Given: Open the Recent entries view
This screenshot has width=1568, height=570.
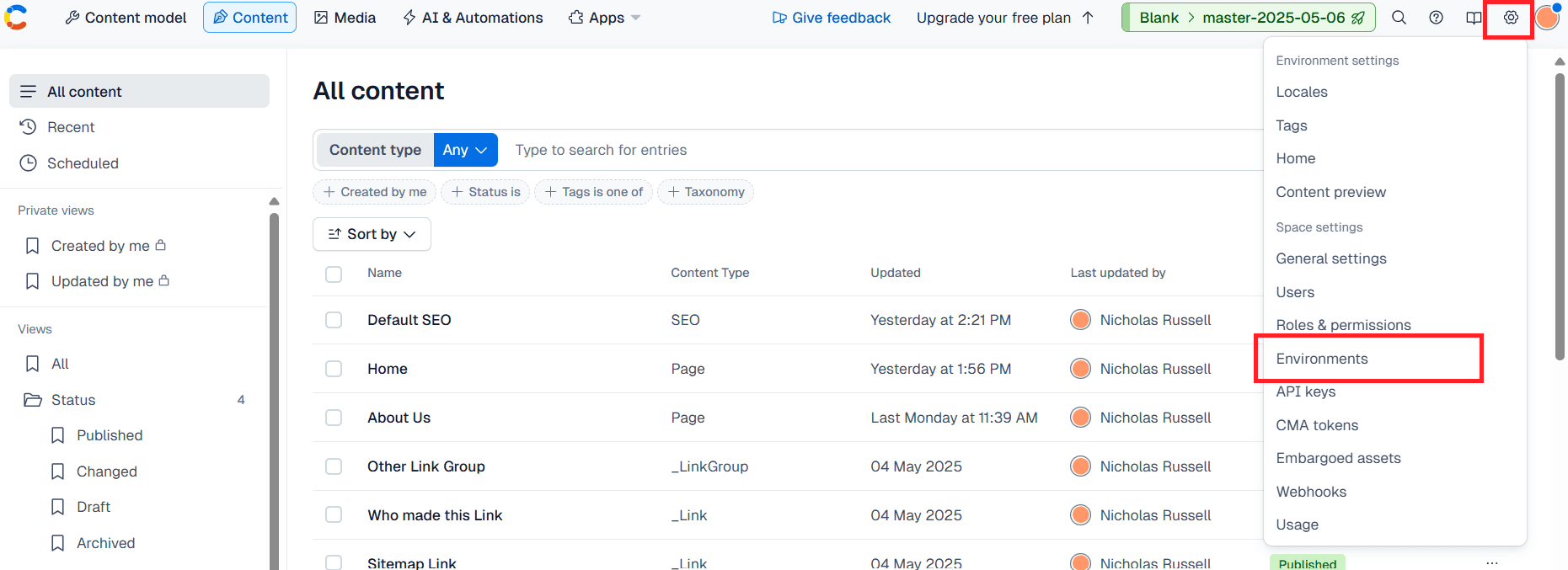Looking at the screenshot, I should [71, 127].
